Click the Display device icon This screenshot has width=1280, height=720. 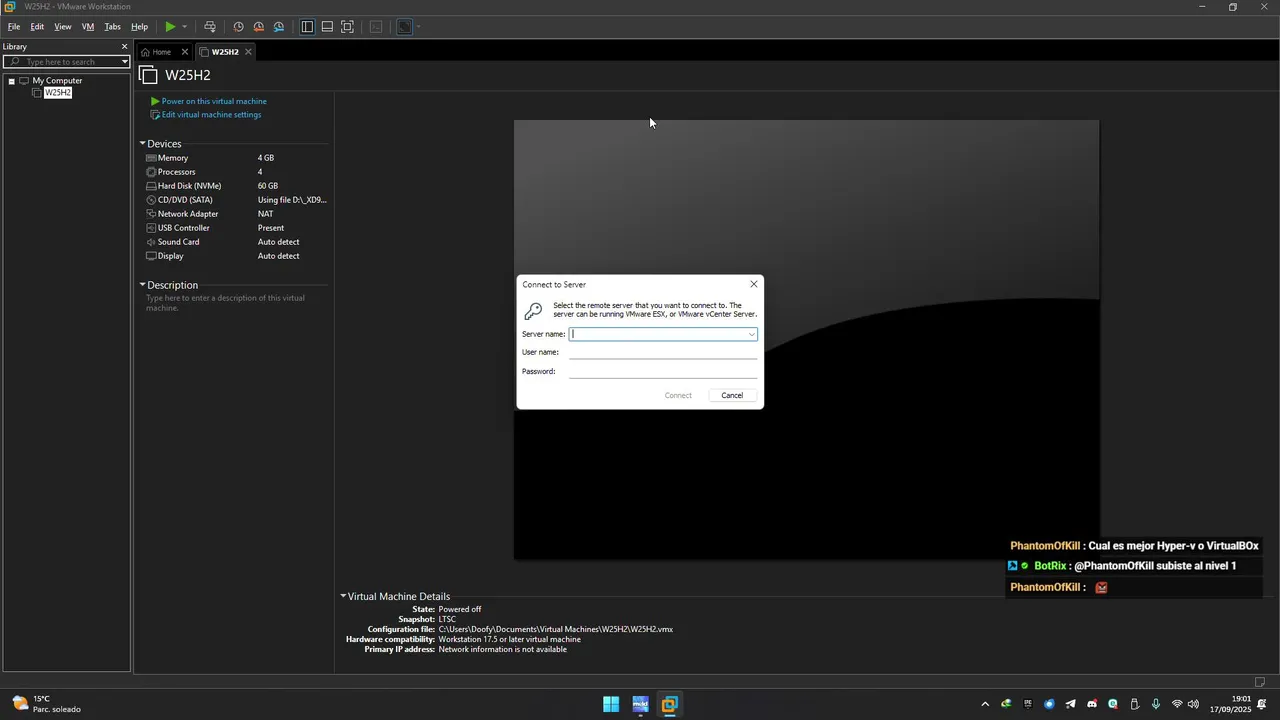[151, 256]
